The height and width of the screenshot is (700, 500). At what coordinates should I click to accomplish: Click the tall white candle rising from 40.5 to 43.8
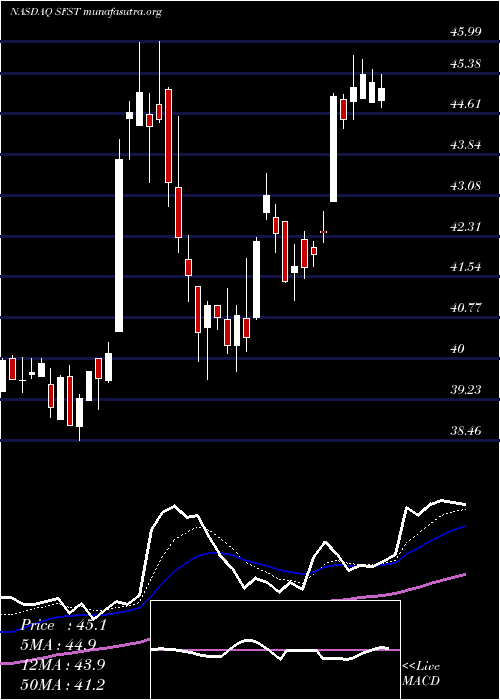tap(119, 245)
